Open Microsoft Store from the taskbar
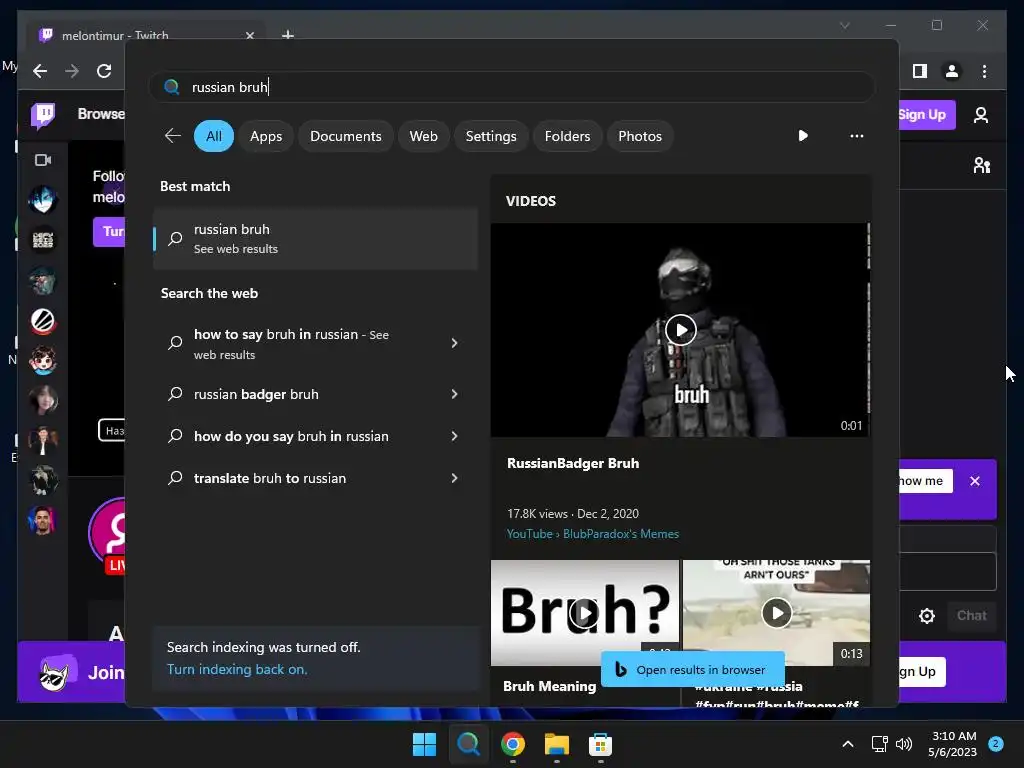The height and width of the screenshot is (768, 1024). click(600, 744)
